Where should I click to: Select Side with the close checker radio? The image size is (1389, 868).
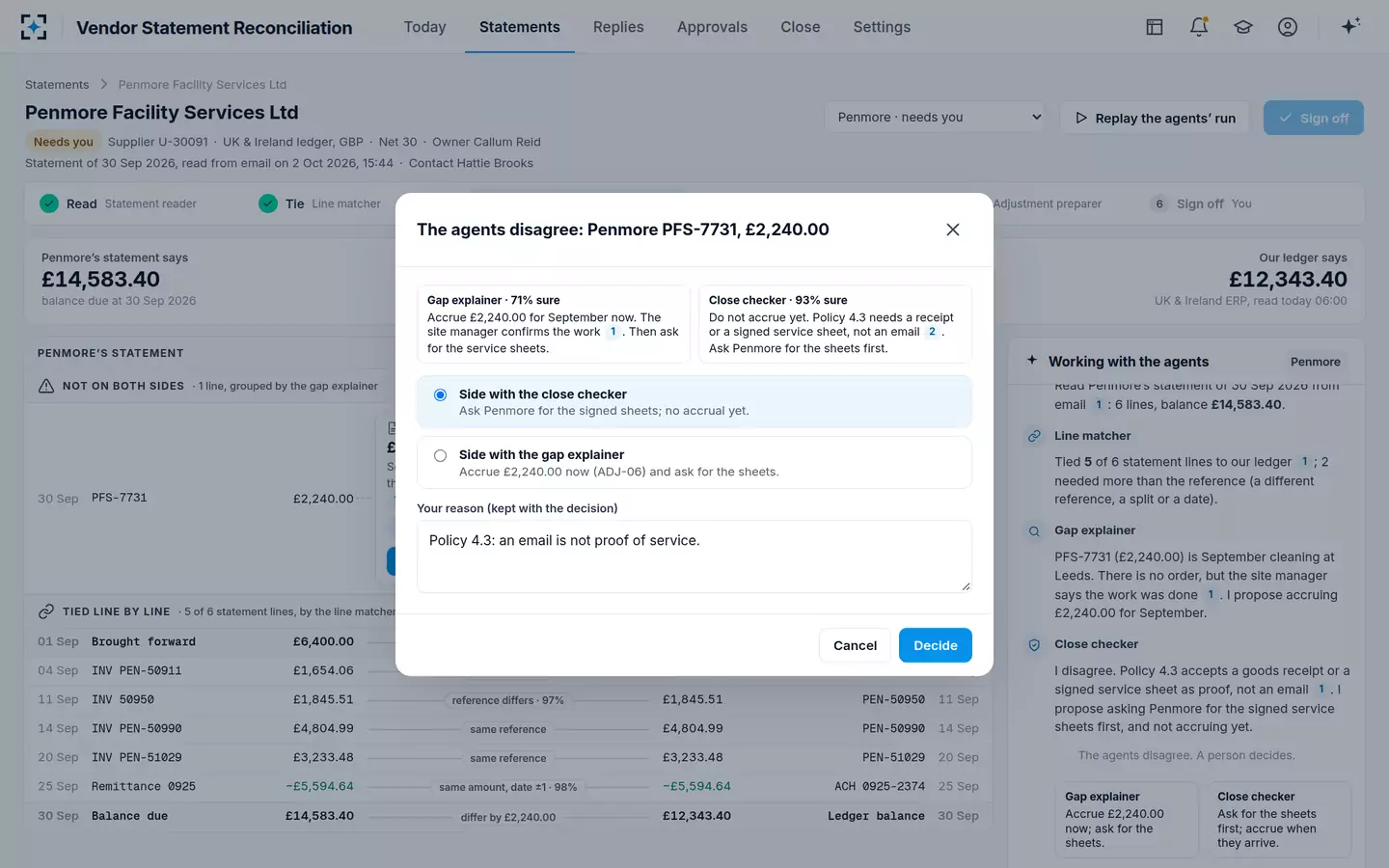[x=440, y=394]
